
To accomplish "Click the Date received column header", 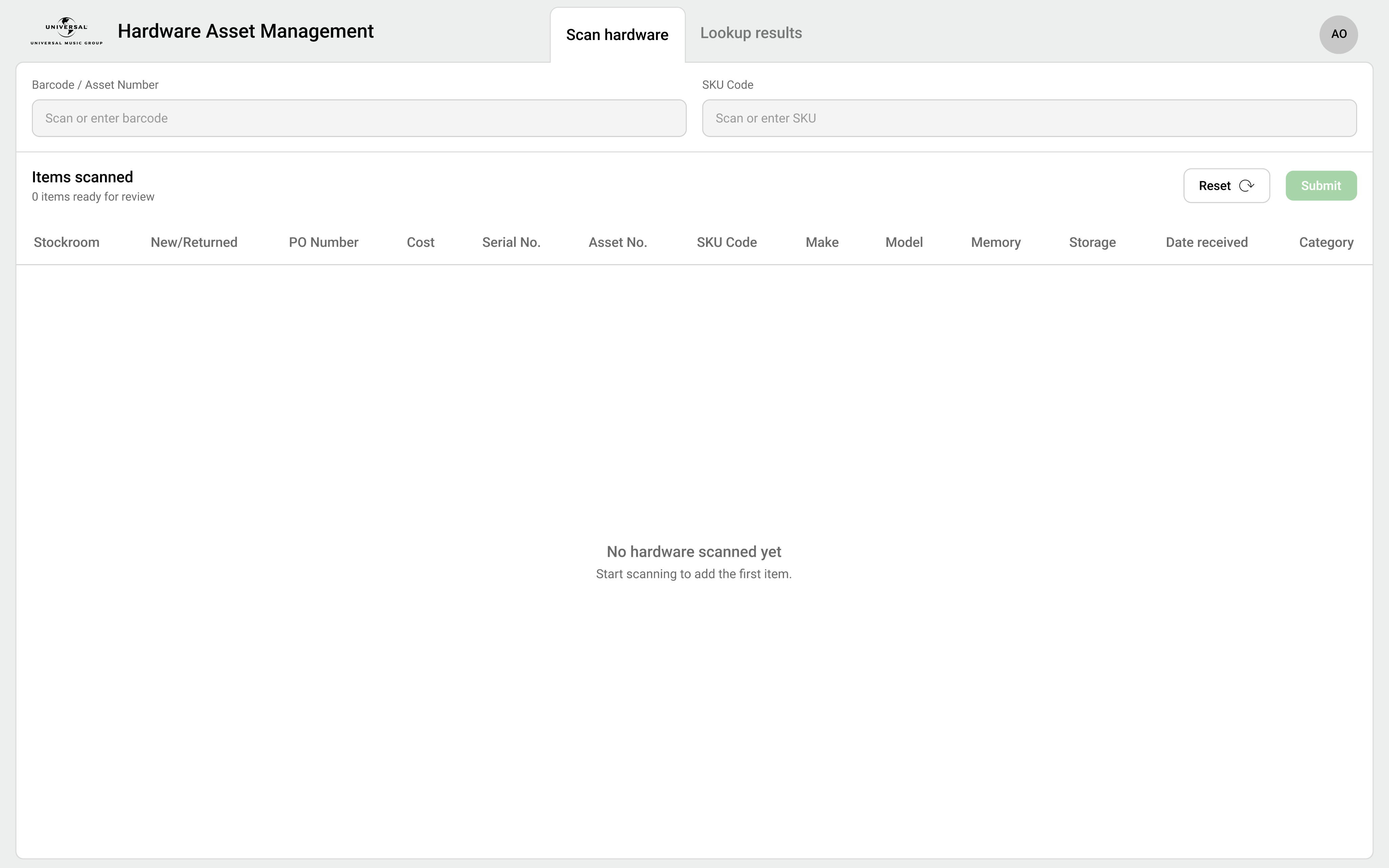I will pos(1207,242).
